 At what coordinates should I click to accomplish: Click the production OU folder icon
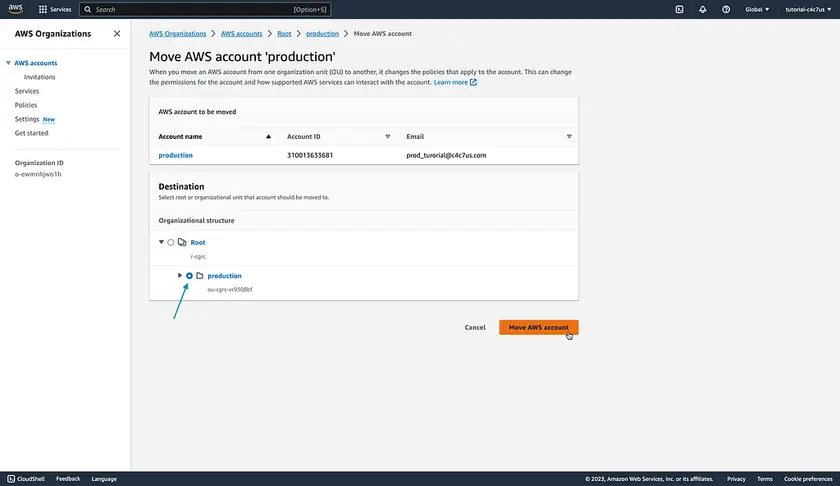(x=200, y=275)
